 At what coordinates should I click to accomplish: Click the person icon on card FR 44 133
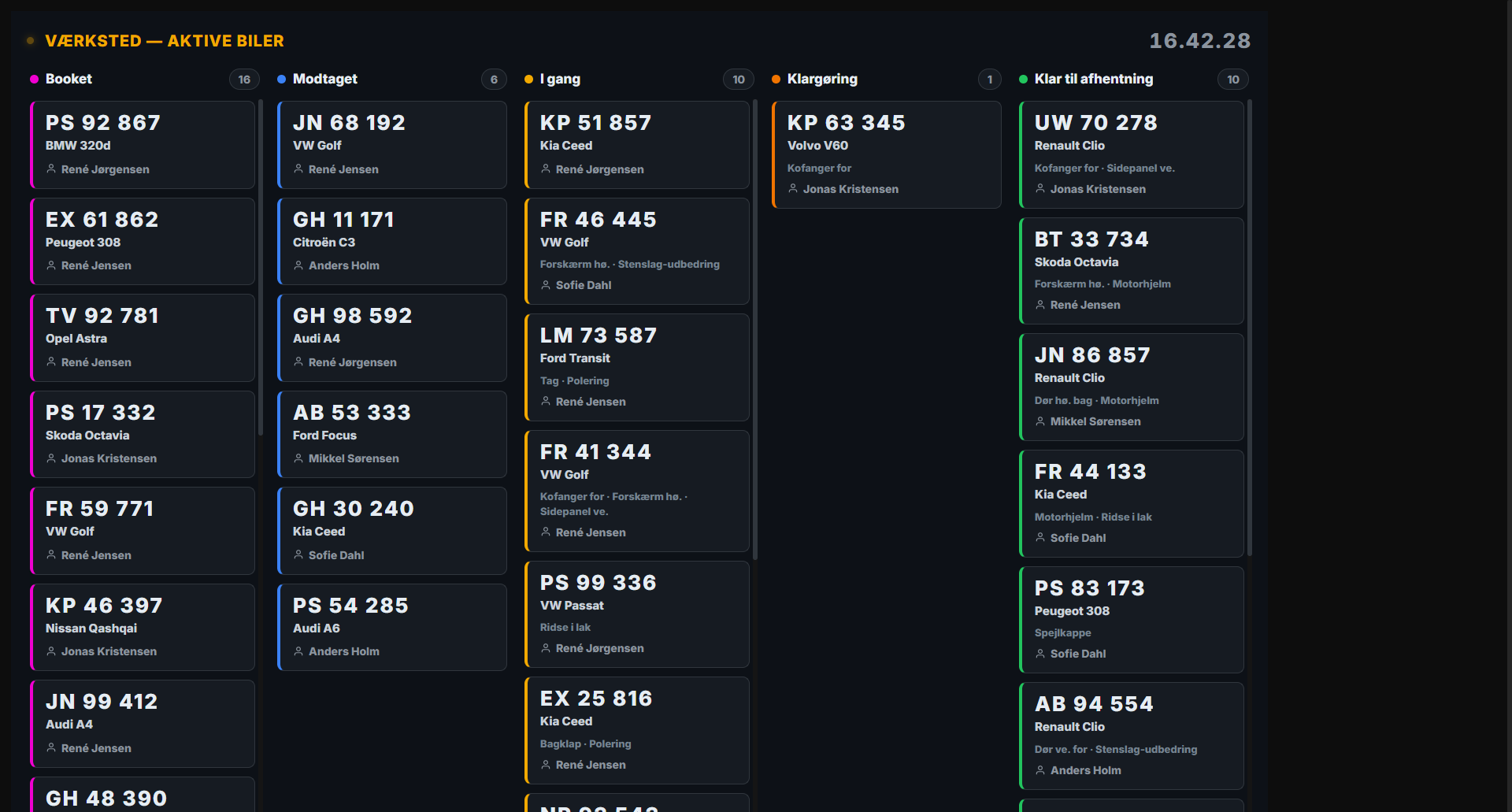click(1040, 538)
